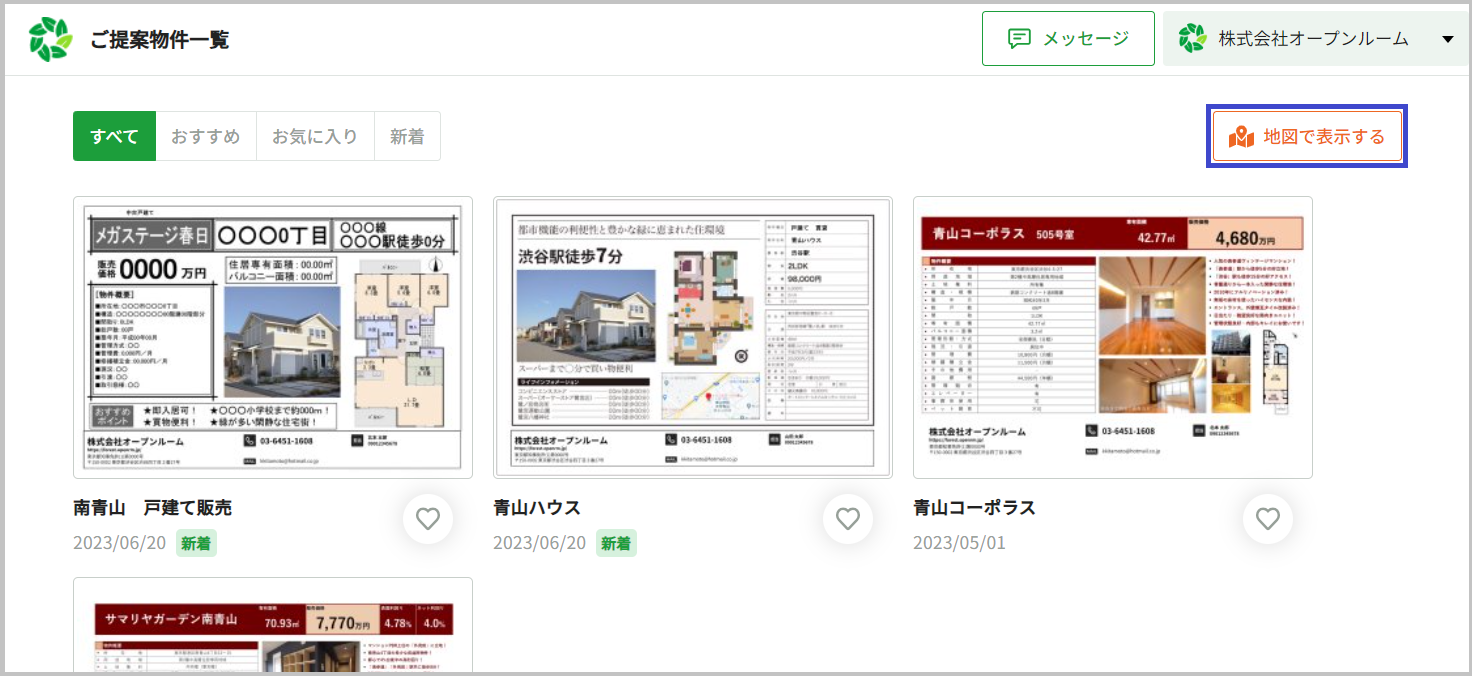Screen dimensions: 1472x676
Task: Click the 新着 badge under 青山ハウス
Action: click(616, 543)
